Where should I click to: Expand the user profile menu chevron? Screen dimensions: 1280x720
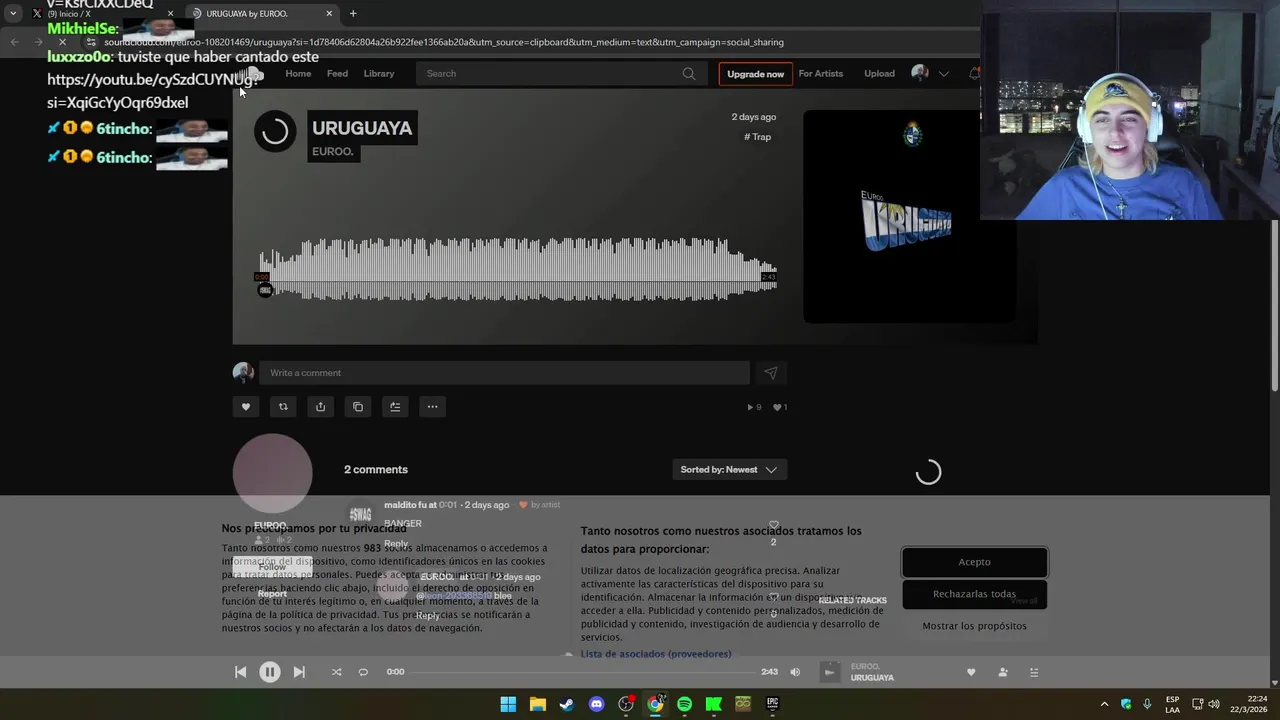(943, 74)
